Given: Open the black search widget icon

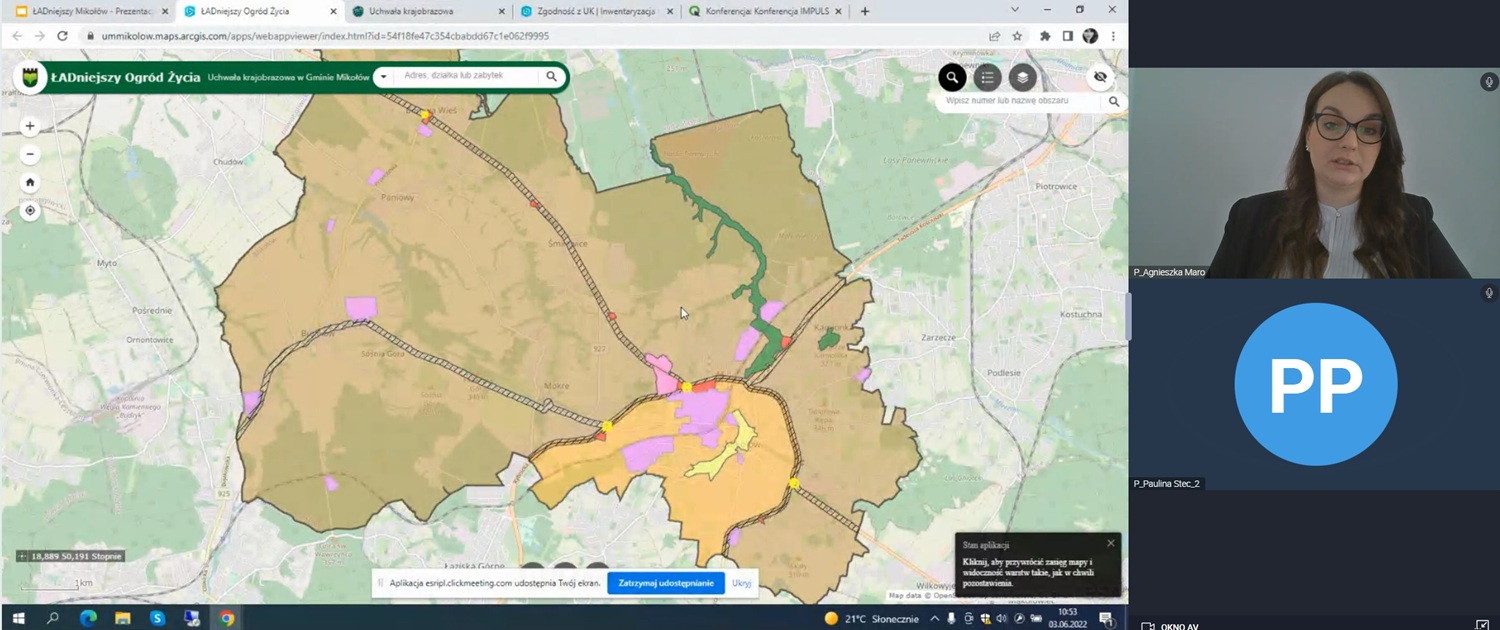Looking at the screenshot, I should pyautogui.click(x=952, y=77).
